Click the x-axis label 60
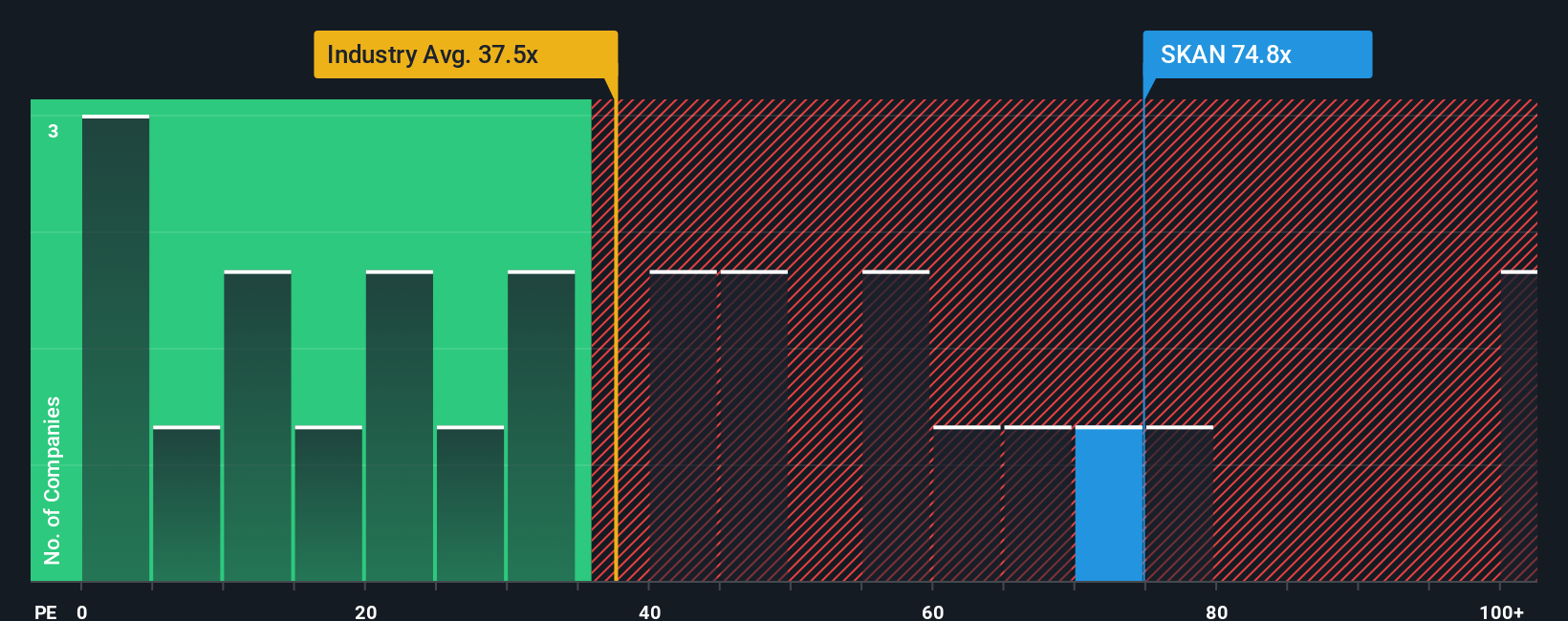The width and height of the screenshot is (1568, 621). tap(932, 612)
